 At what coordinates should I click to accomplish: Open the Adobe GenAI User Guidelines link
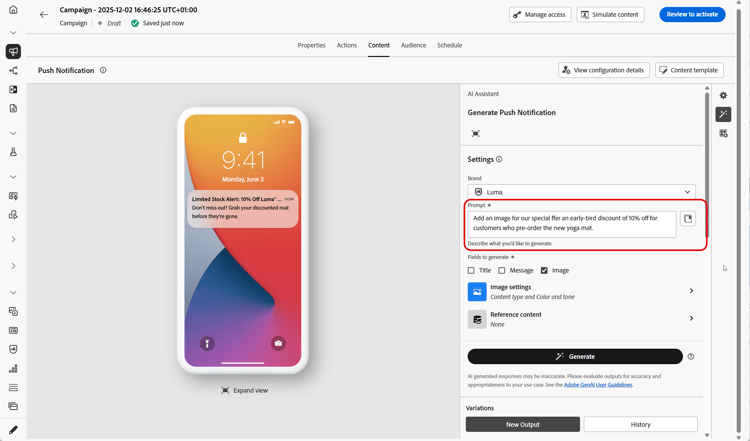[598, 385]
